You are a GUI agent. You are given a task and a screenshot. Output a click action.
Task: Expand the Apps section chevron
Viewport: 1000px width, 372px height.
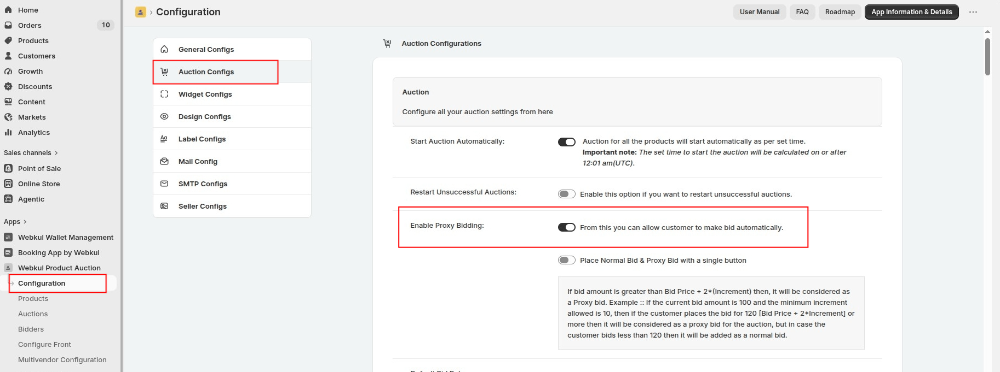click(x=25, y=222)
